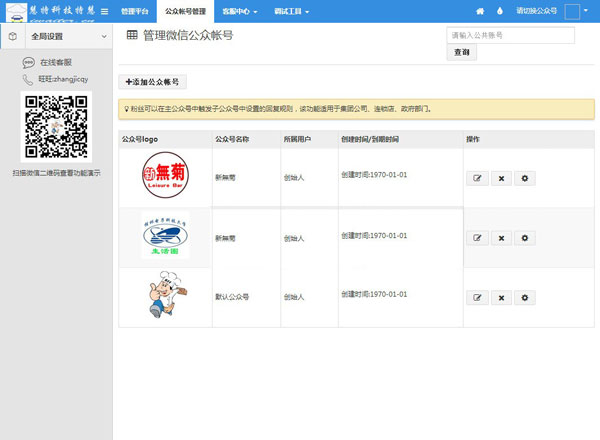The image size is (600, 440).
Task: Toggle the hamburger menu icon in header
Action: tap(104, 11)
